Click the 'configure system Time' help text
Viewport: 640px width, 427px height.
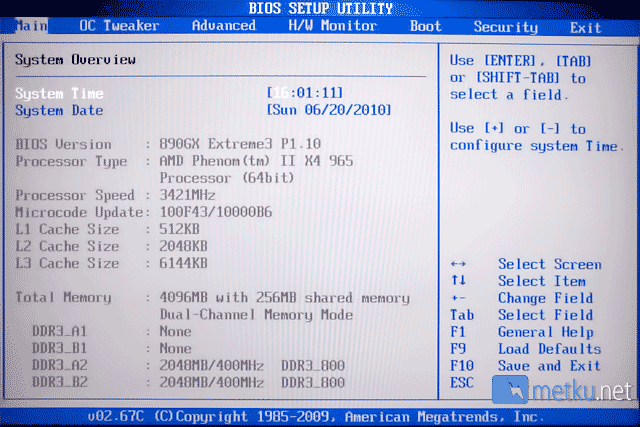tap(537, 146)
